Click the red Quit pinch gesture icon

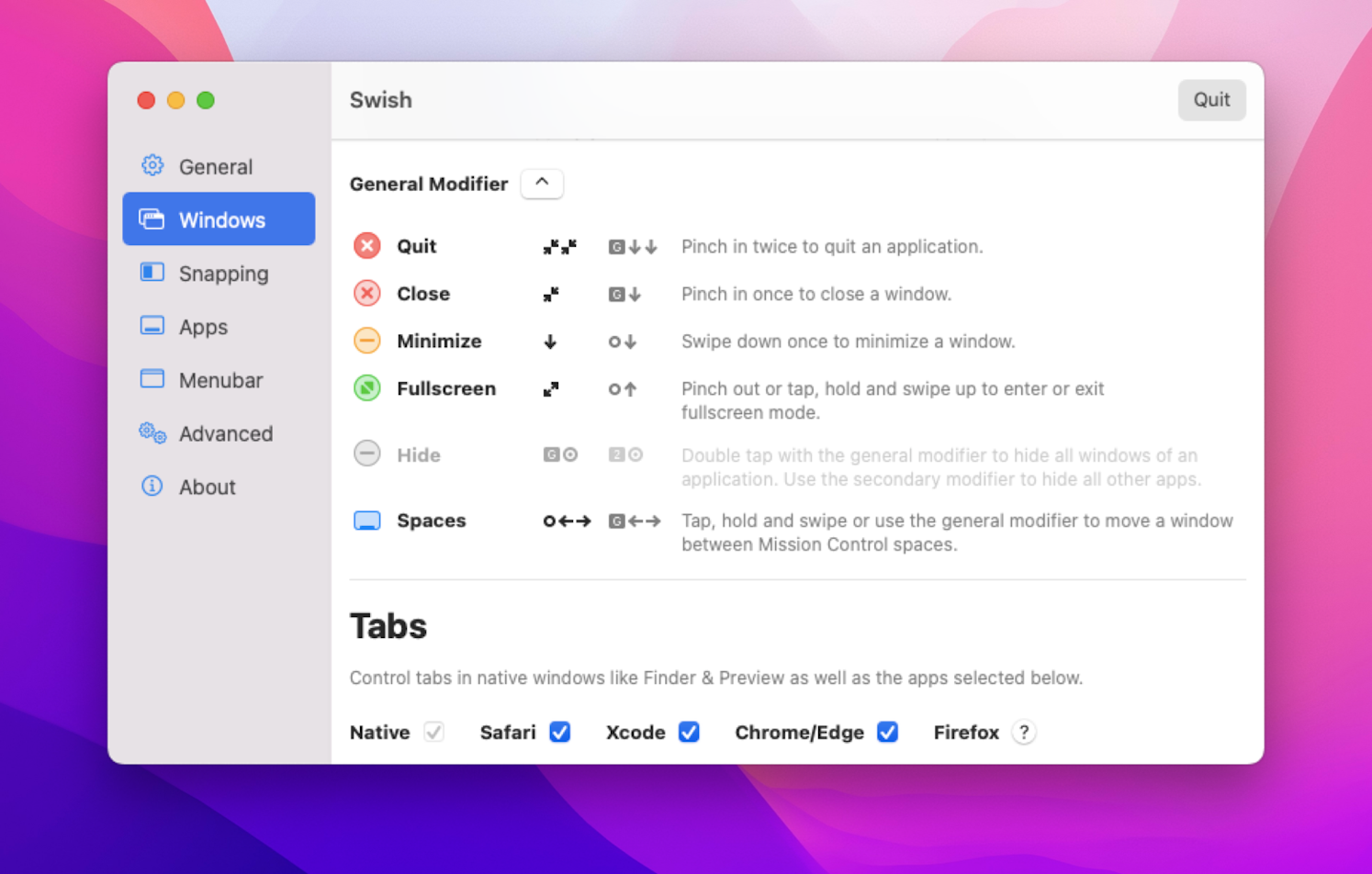pyautogui.click(x=366, y=245)
